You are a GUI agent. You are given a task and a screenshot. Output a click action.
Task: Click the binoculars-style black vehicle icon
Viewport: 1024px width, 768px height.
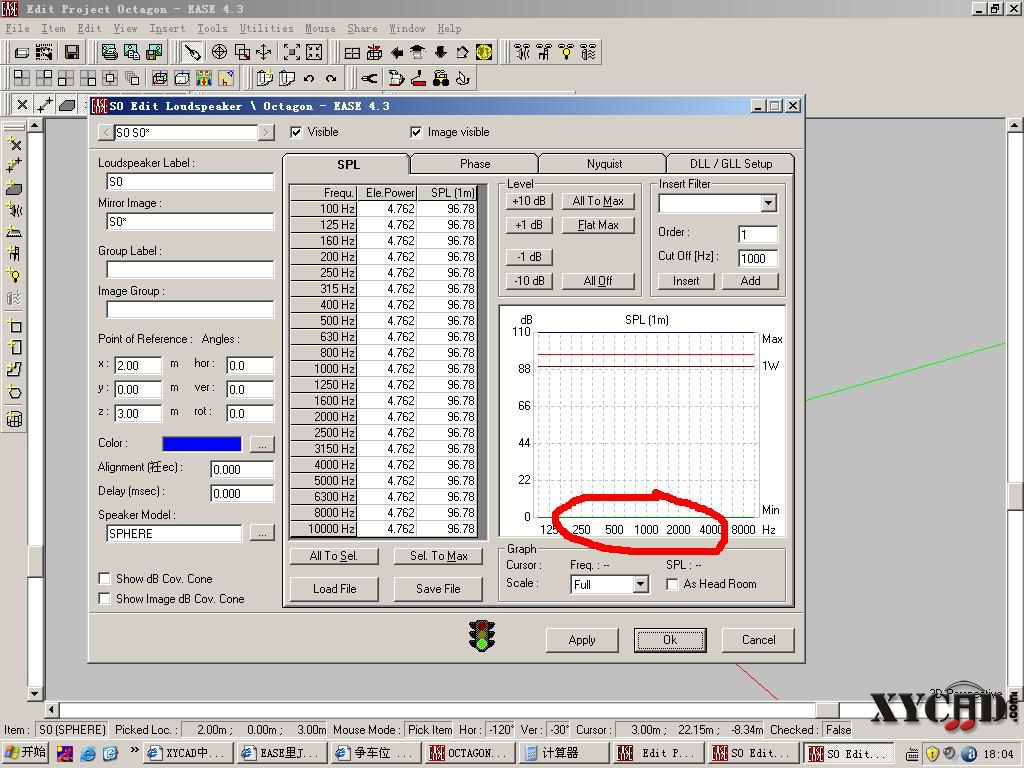(x=441, y=78)
